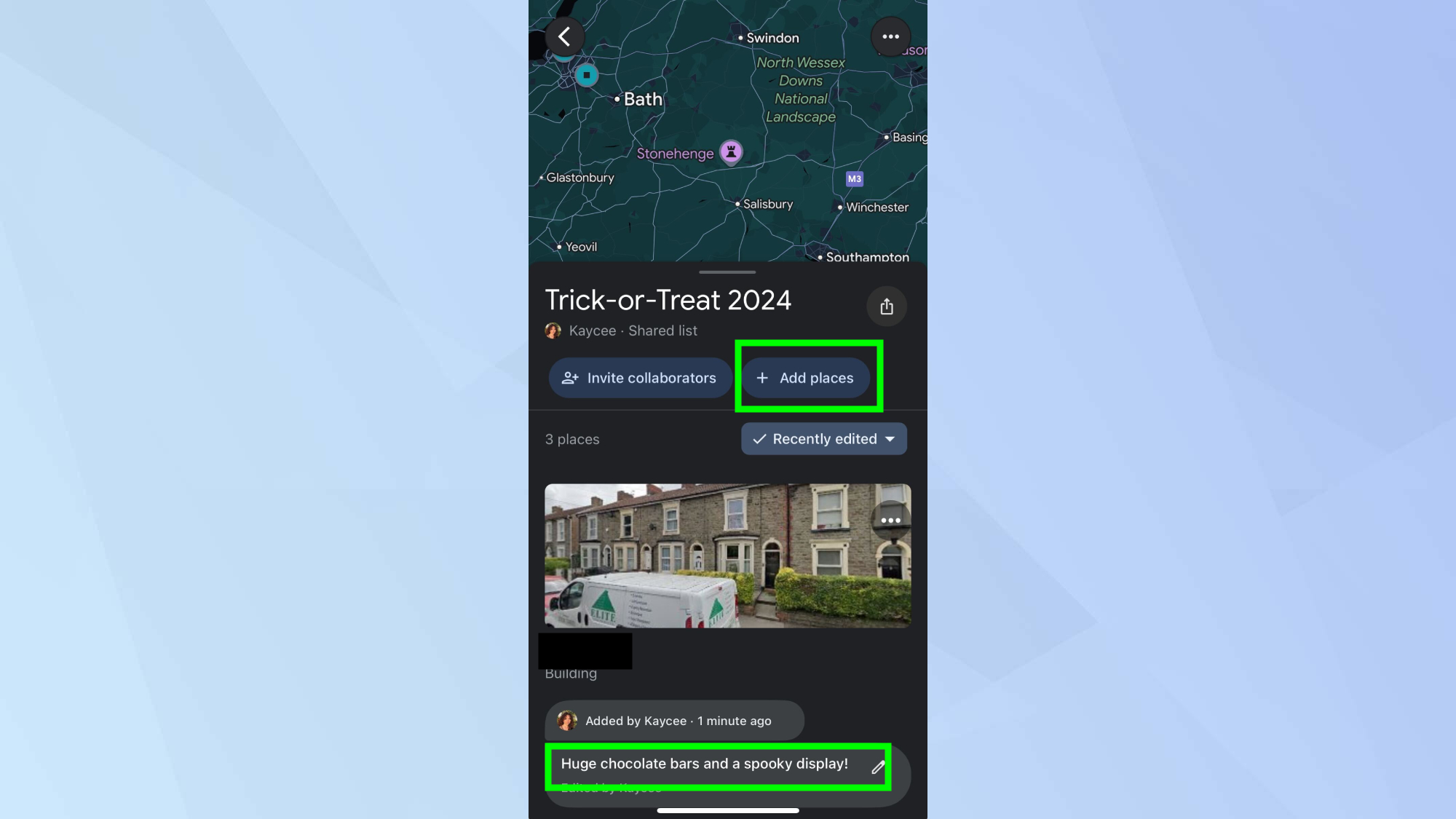Edit note with the pencil icon
The width and height of the screenshot is (1456, 819).
point(878,767)
